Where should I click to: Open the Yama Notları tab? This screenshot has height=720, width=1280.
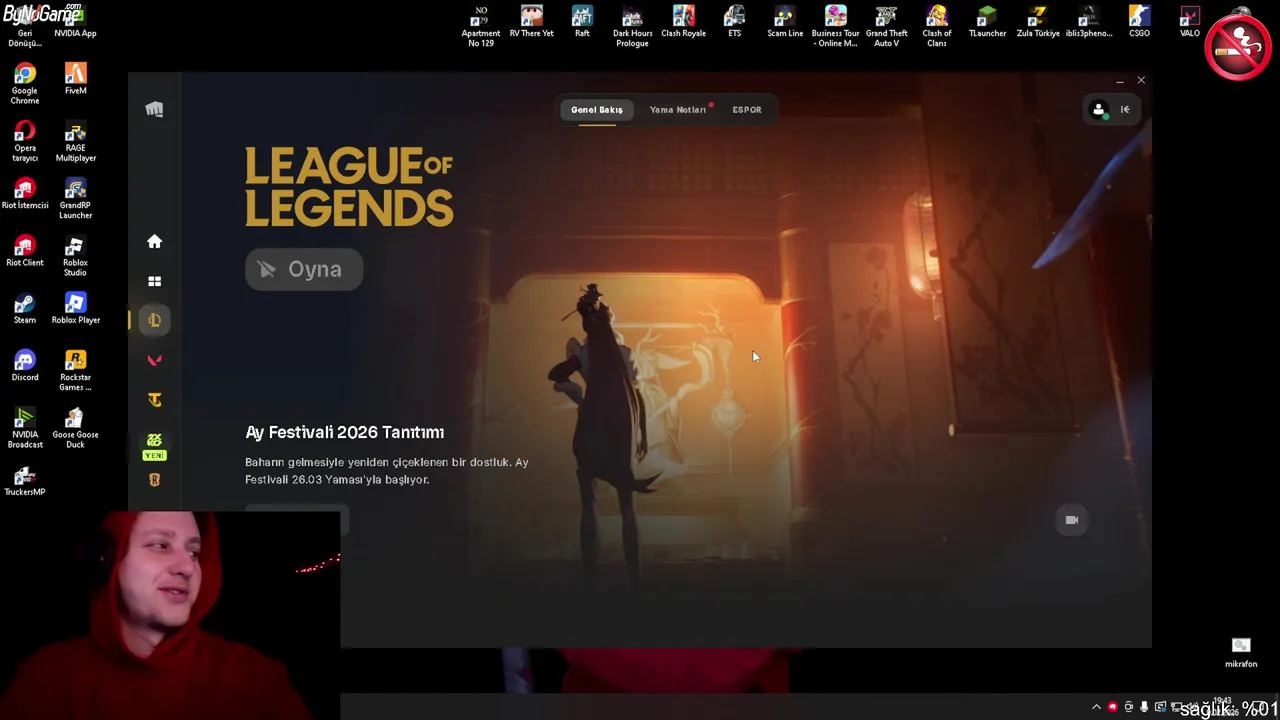point(678,110)
